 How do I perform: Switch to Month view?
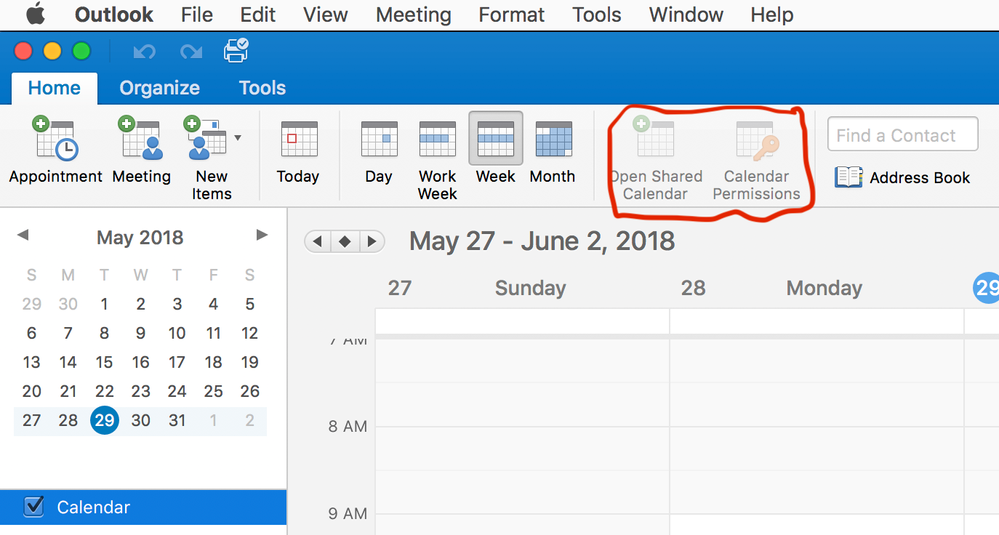(x=553, y=153)
